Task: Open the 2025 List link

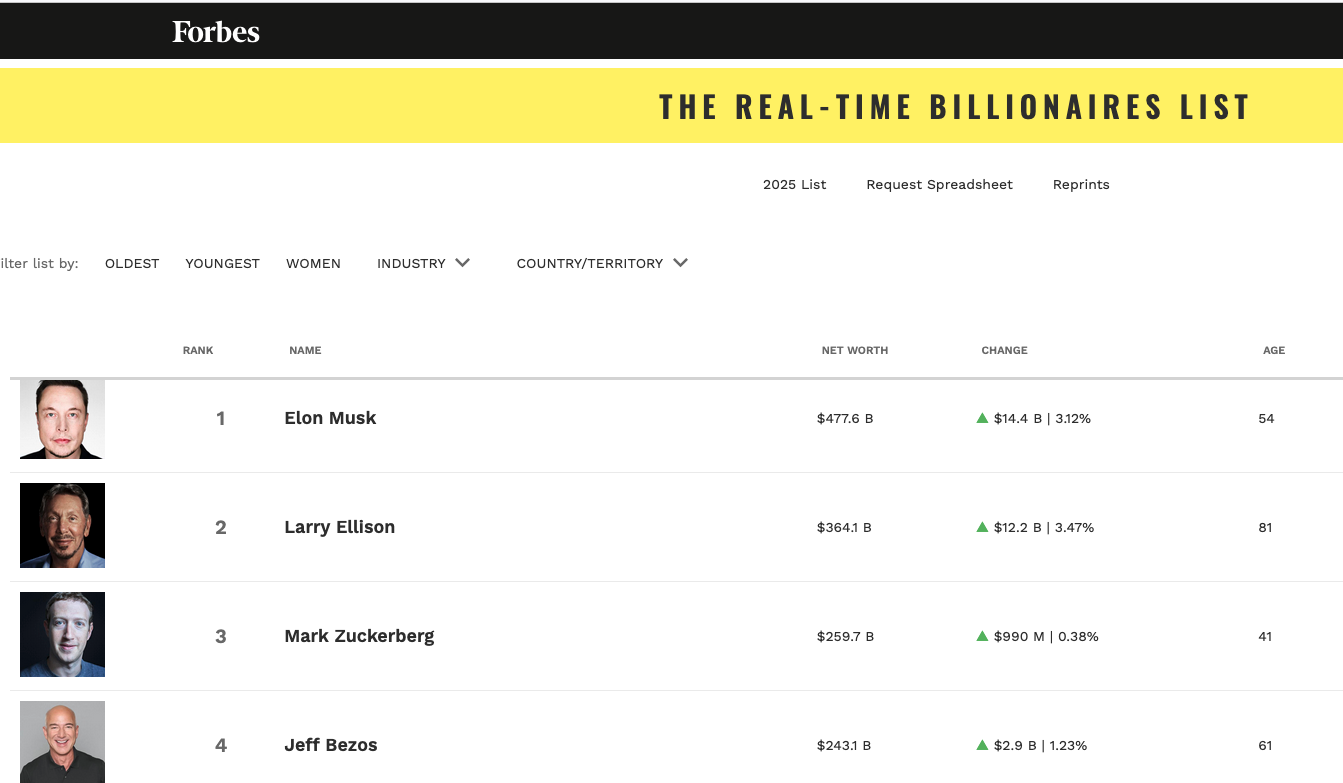Action: tap(794, 185)
